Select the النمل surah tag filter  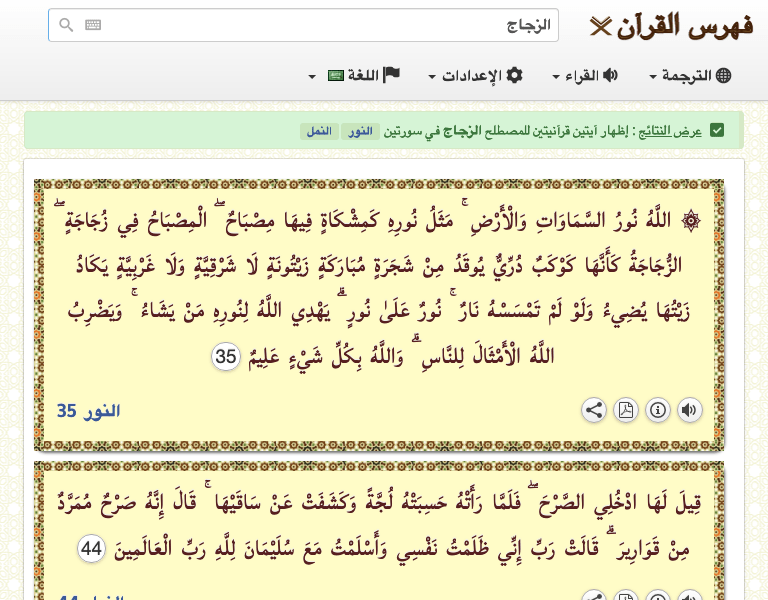[319, 131]
